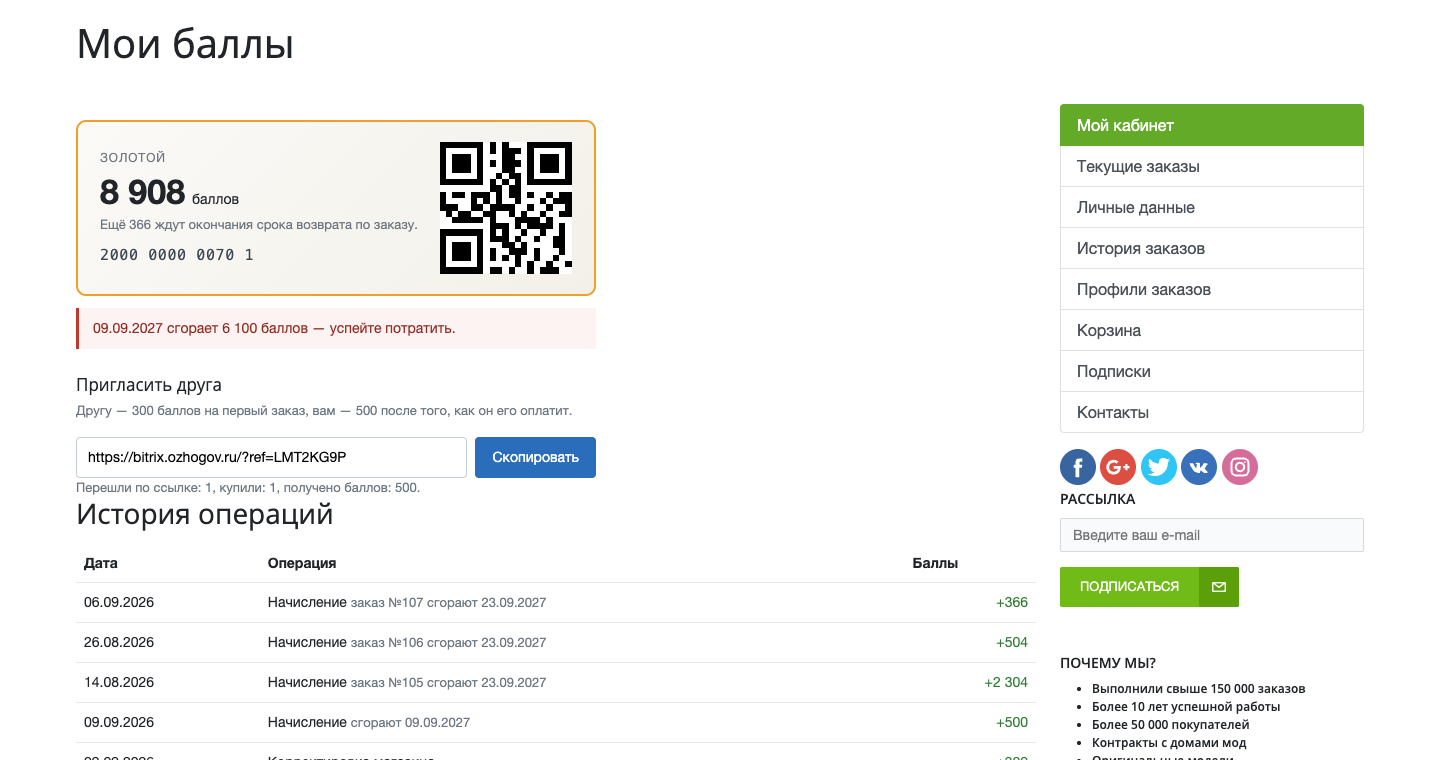Click date 14.08.2026 in history
The height and width of the screenshot is (760, 1440).
coord(119,682)
